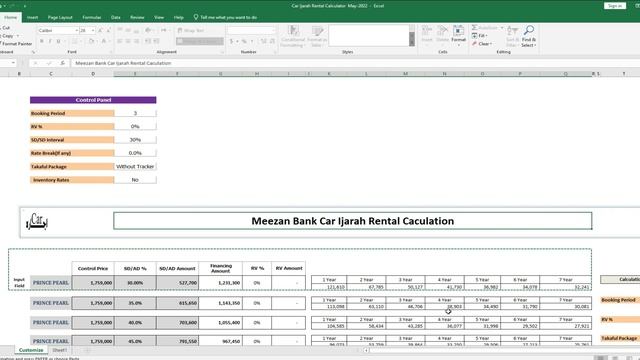Click the Fill down icon
The height and width of the screenshot is (360, 640).
(475, 36)
